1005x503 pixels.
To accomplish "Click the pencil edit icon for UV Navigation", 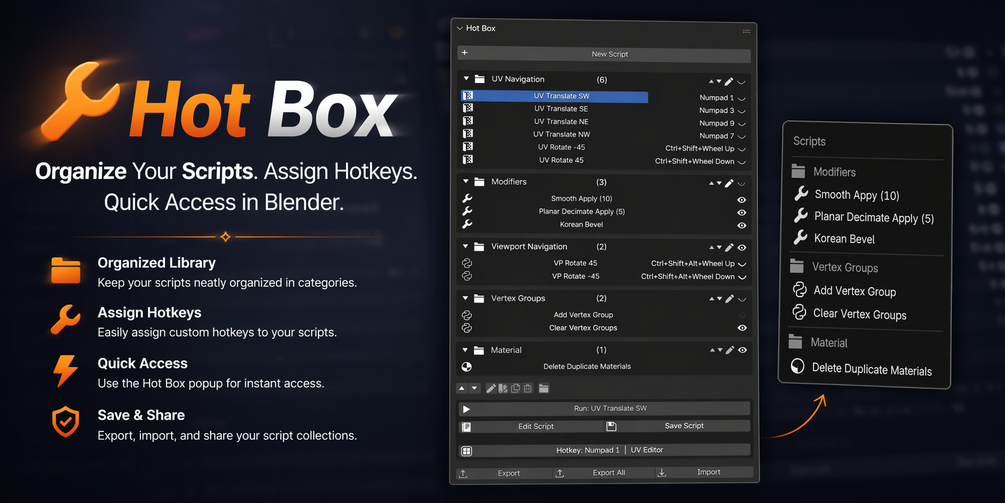I will point(729,81).
